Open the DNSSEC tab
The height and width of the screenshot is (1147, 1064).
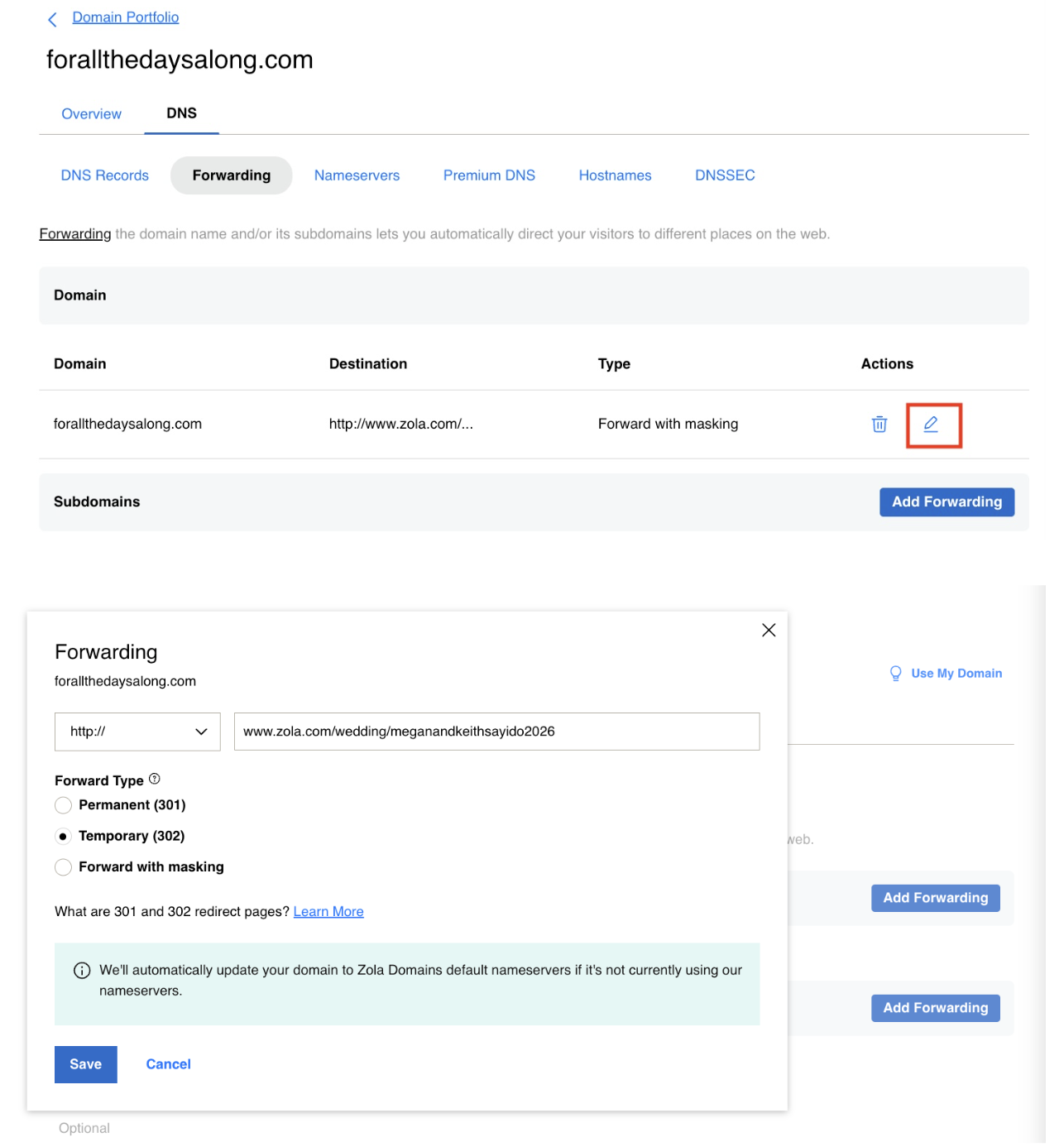coord(725,175)
